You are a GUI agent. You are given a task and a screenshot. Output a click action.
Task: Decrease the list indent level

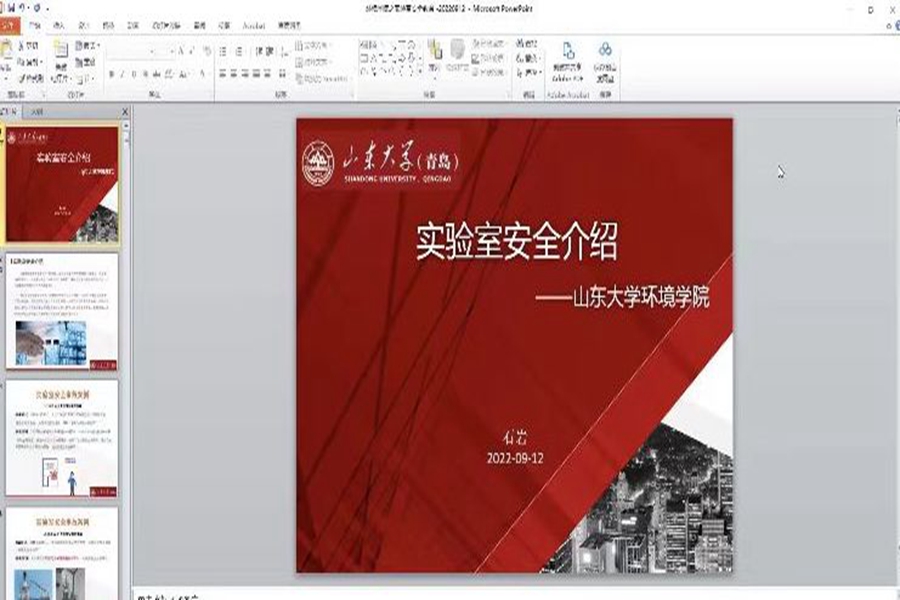click(259, 51)
